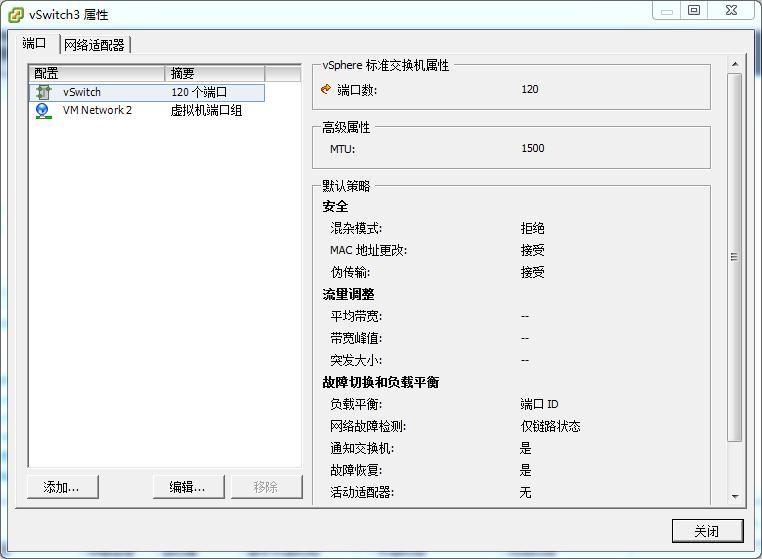
Task: Click the 安全 heading
Action: pos(335,207)
